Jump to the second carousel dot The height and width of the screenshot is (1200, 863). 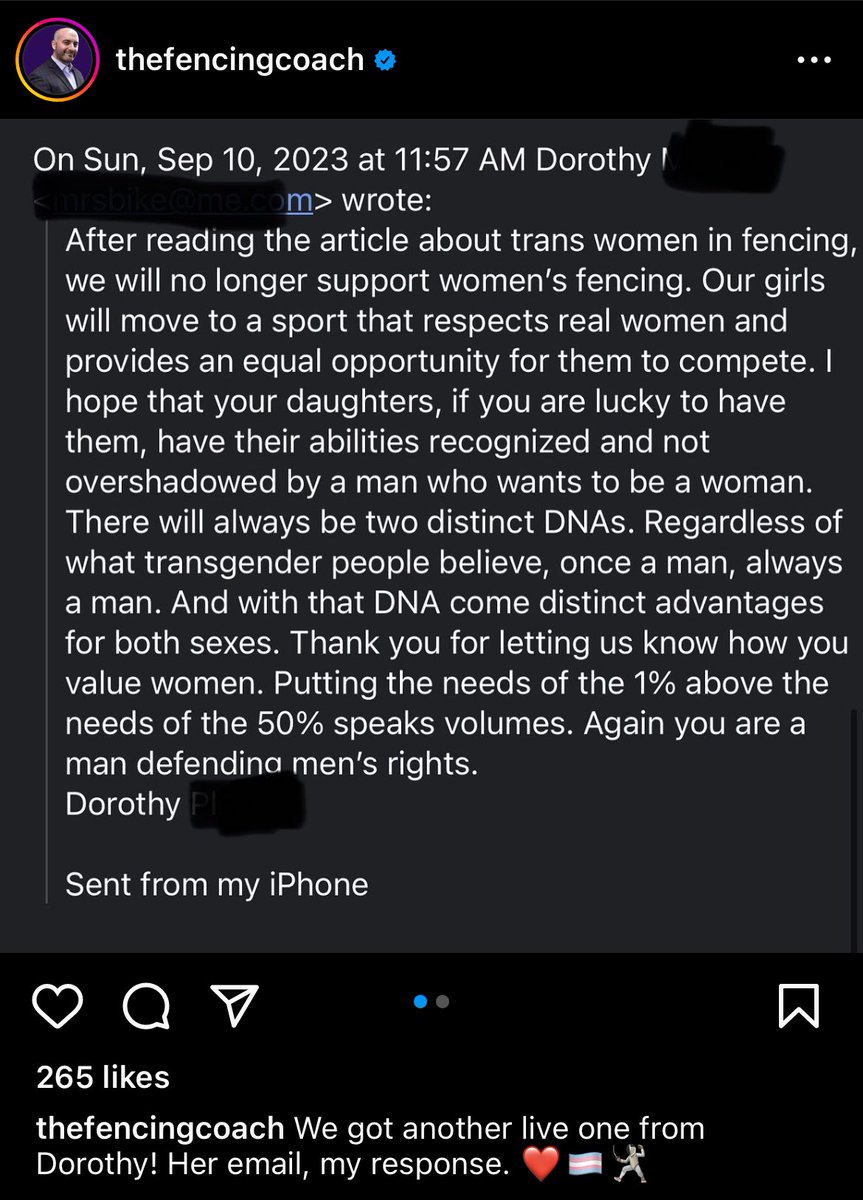pyautogui.click(x=443, y=1001)
